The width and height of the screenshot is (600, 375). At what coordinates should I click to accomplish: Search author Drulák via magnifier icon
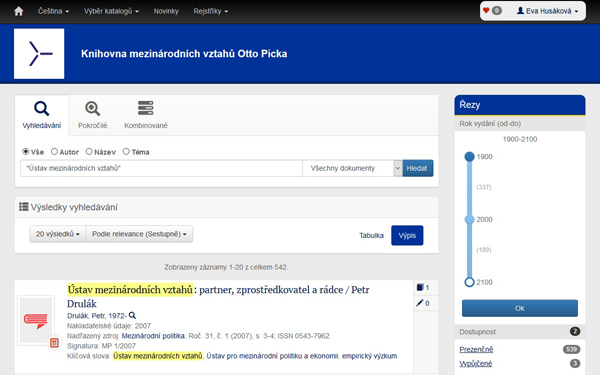pyautogui.click(x=132, y=315)
